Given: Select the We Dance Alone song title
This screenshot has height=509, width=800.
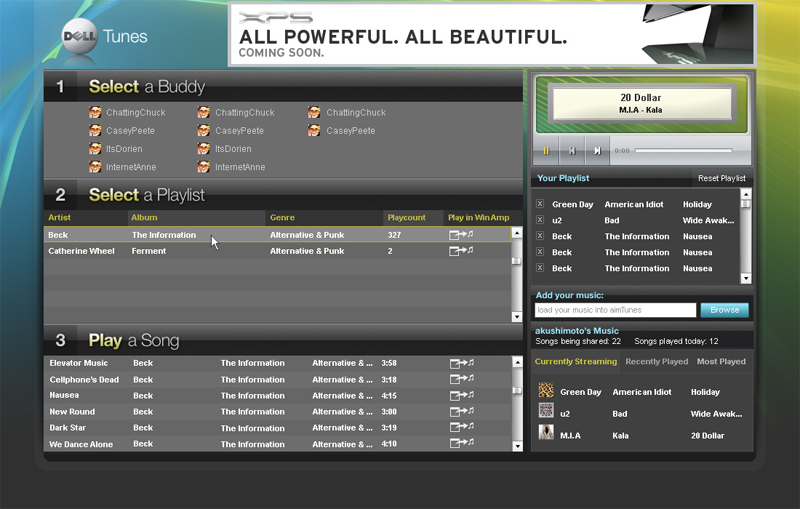Looking at the screenshot, I should click(81, 444).
